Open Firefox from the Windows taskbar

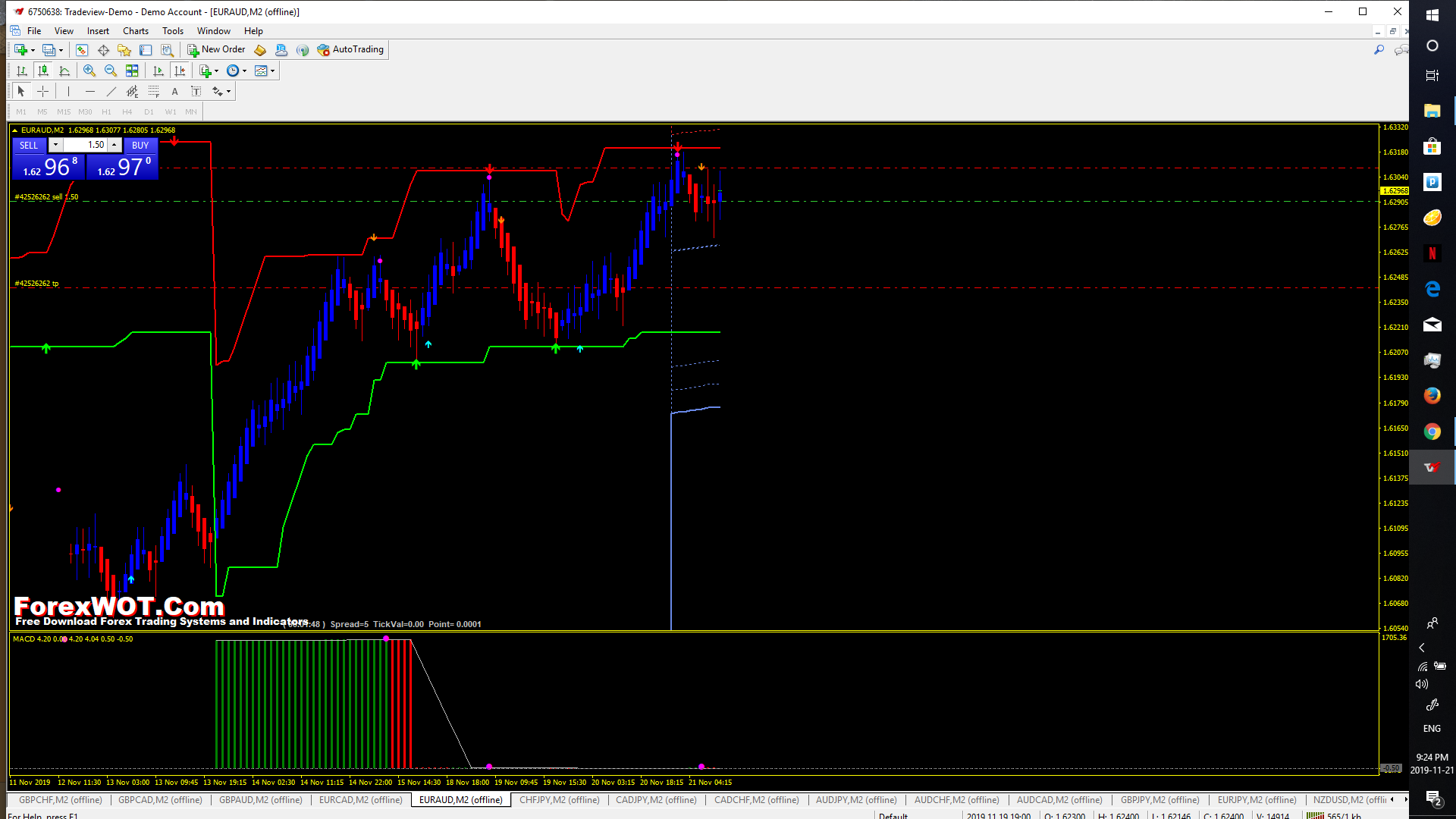(1432, 395)
